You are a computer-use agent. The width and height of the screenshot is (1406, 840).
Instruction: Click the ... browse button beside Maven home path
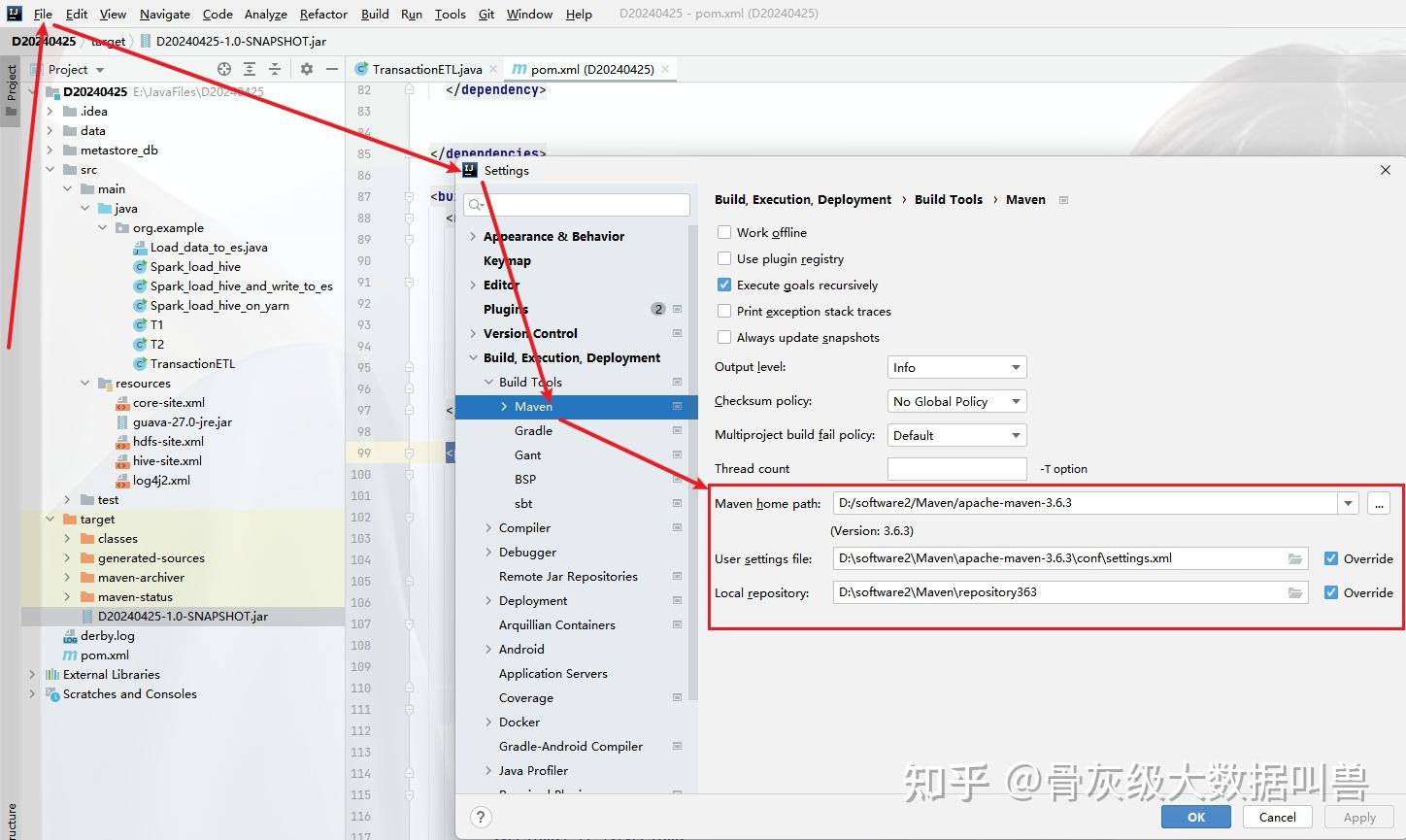(1378, 503)
